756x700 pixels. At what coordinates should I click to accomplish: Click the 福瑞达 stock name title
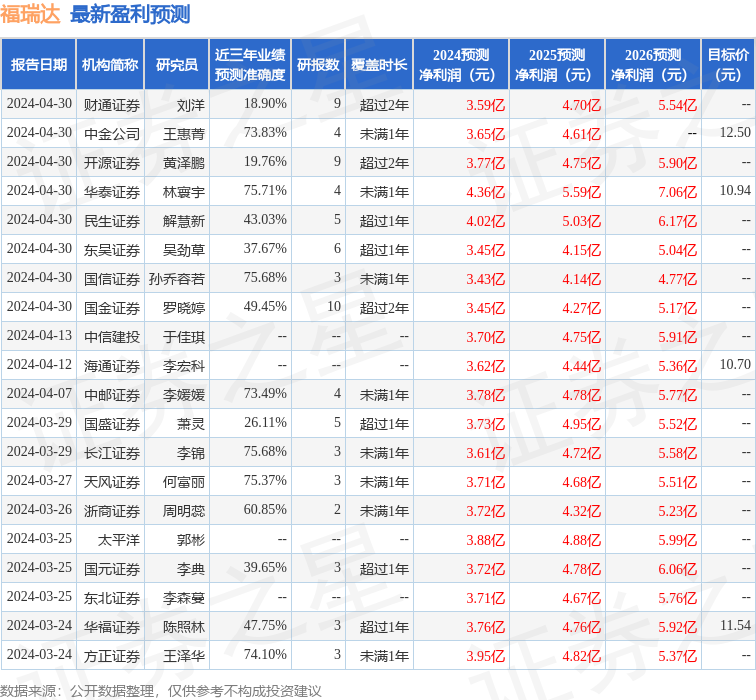click(30, 14)
